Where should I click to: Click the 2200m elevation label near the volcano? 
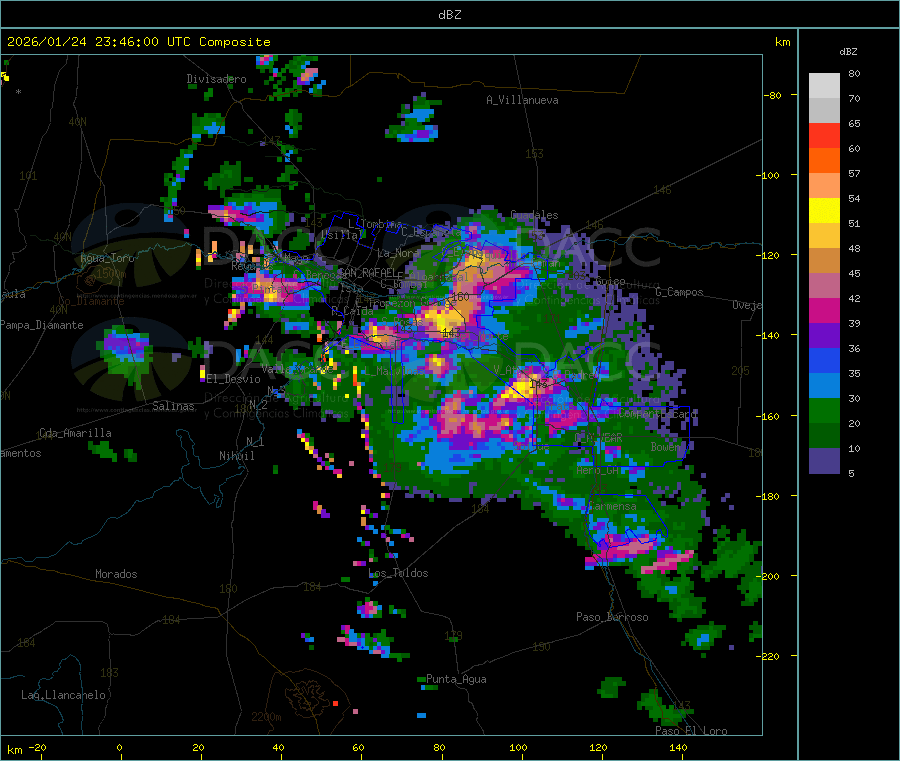pos(266,717)
